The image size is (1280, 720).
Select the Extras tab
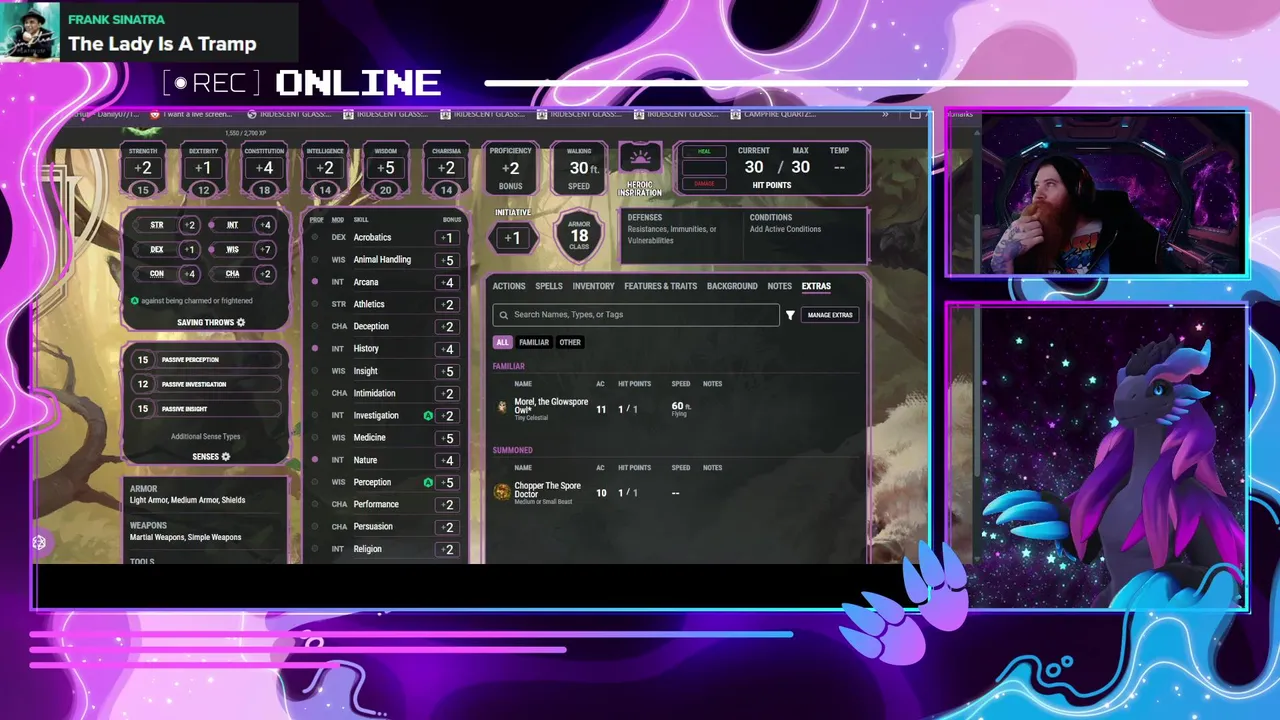[816, 286]
